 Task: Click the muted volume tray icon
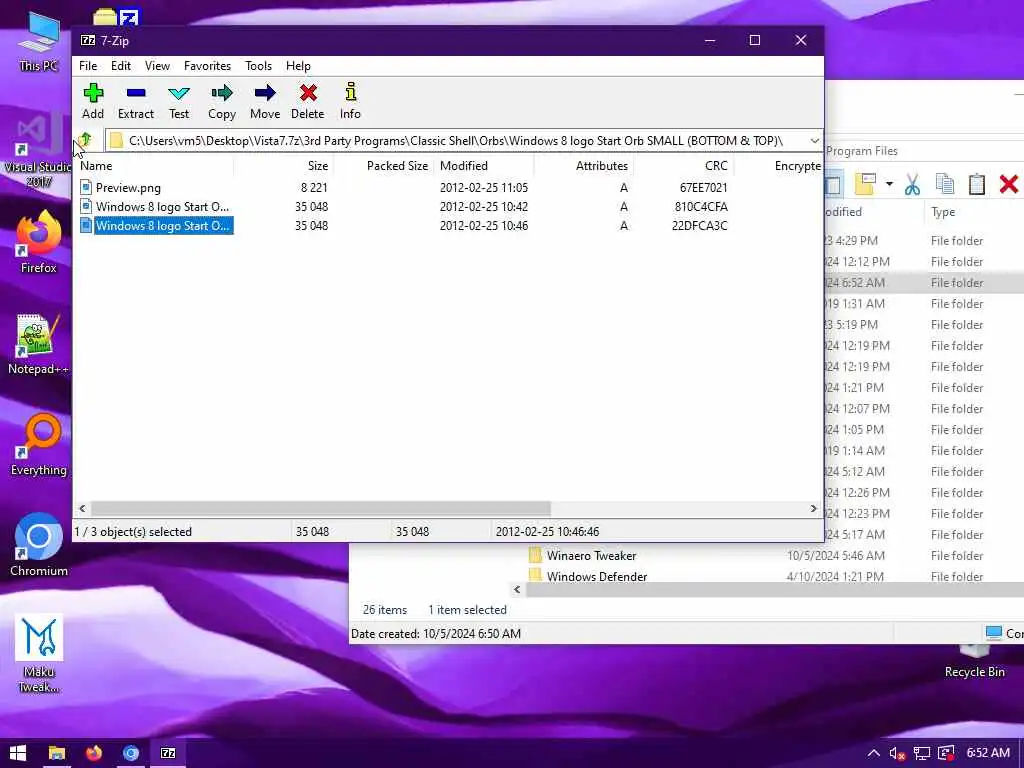(x=897, y=754)
